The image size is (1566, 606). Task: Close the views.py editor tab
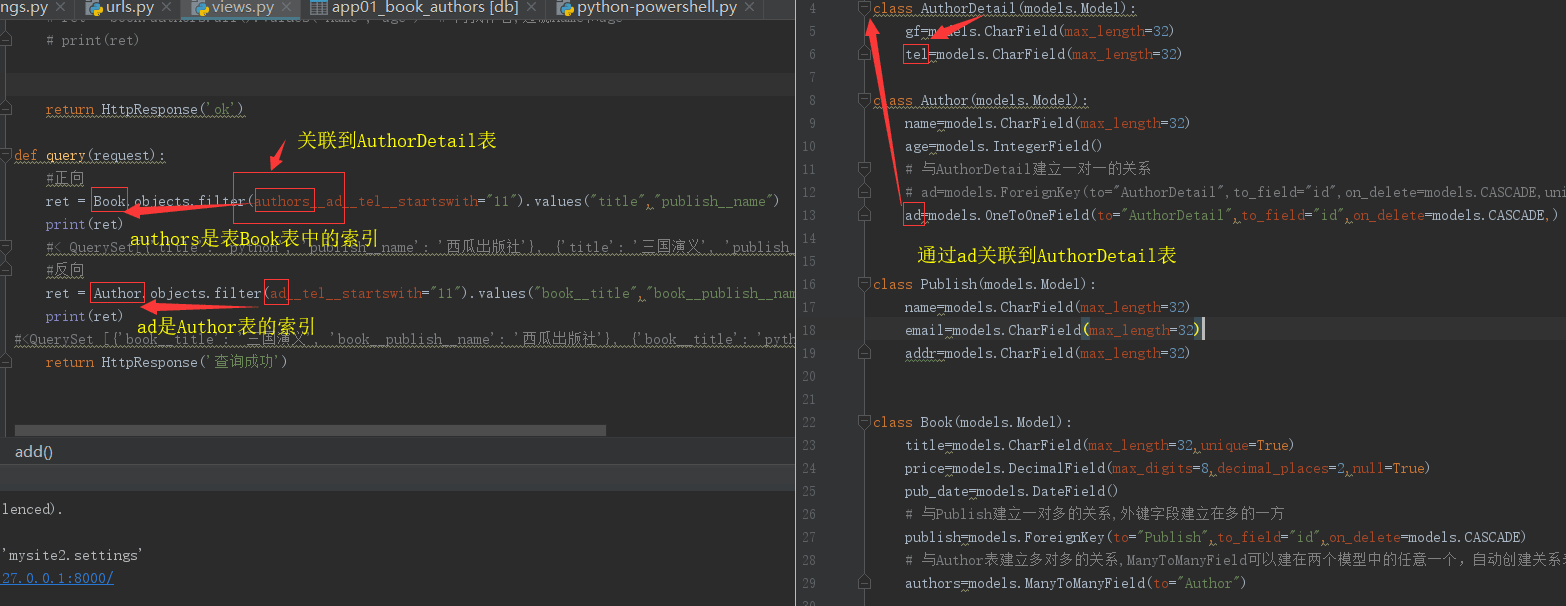tap(289, 8)
